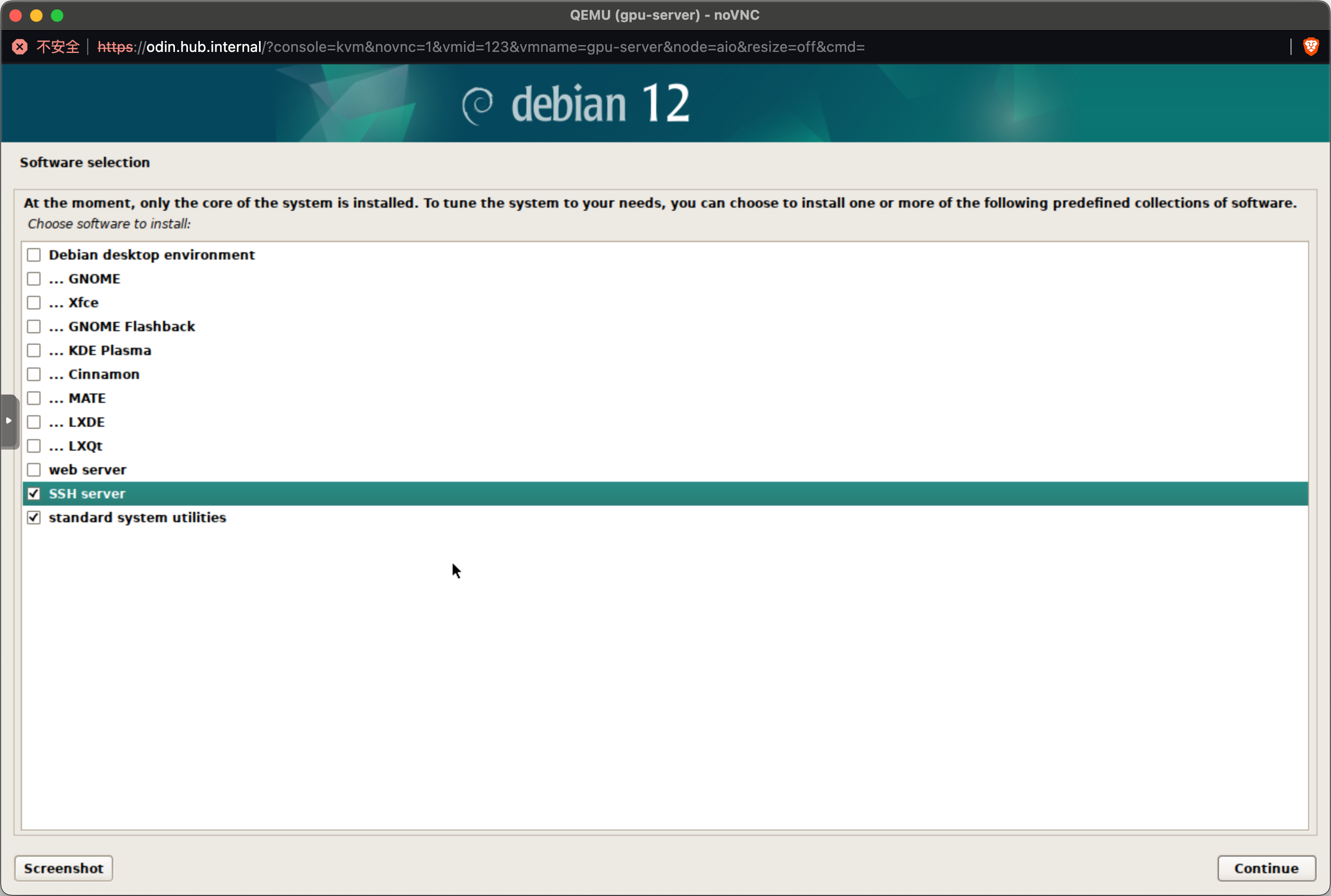The image size is (1331, 896).
Task: Enable the MATE desktop checkbox
Action: [x=34, y=398]
